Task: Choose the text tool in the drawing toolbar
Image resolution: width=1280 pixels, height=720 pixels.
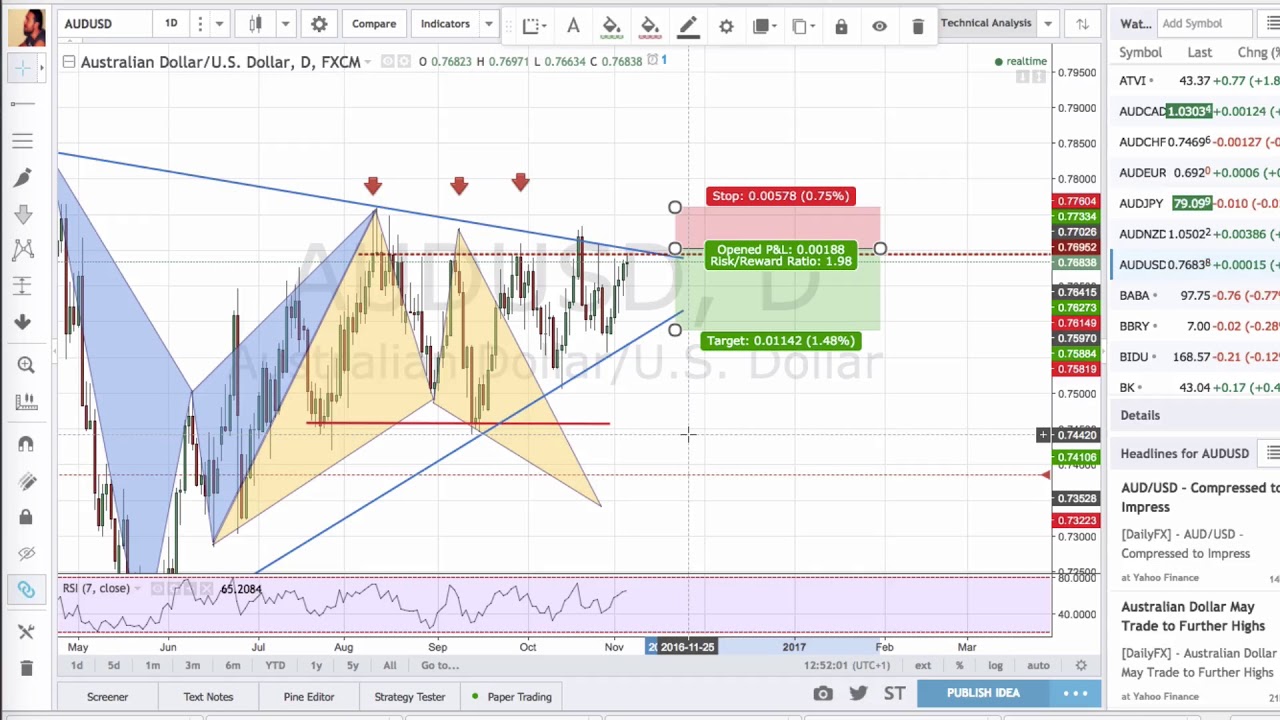Action: click(573, 25)
